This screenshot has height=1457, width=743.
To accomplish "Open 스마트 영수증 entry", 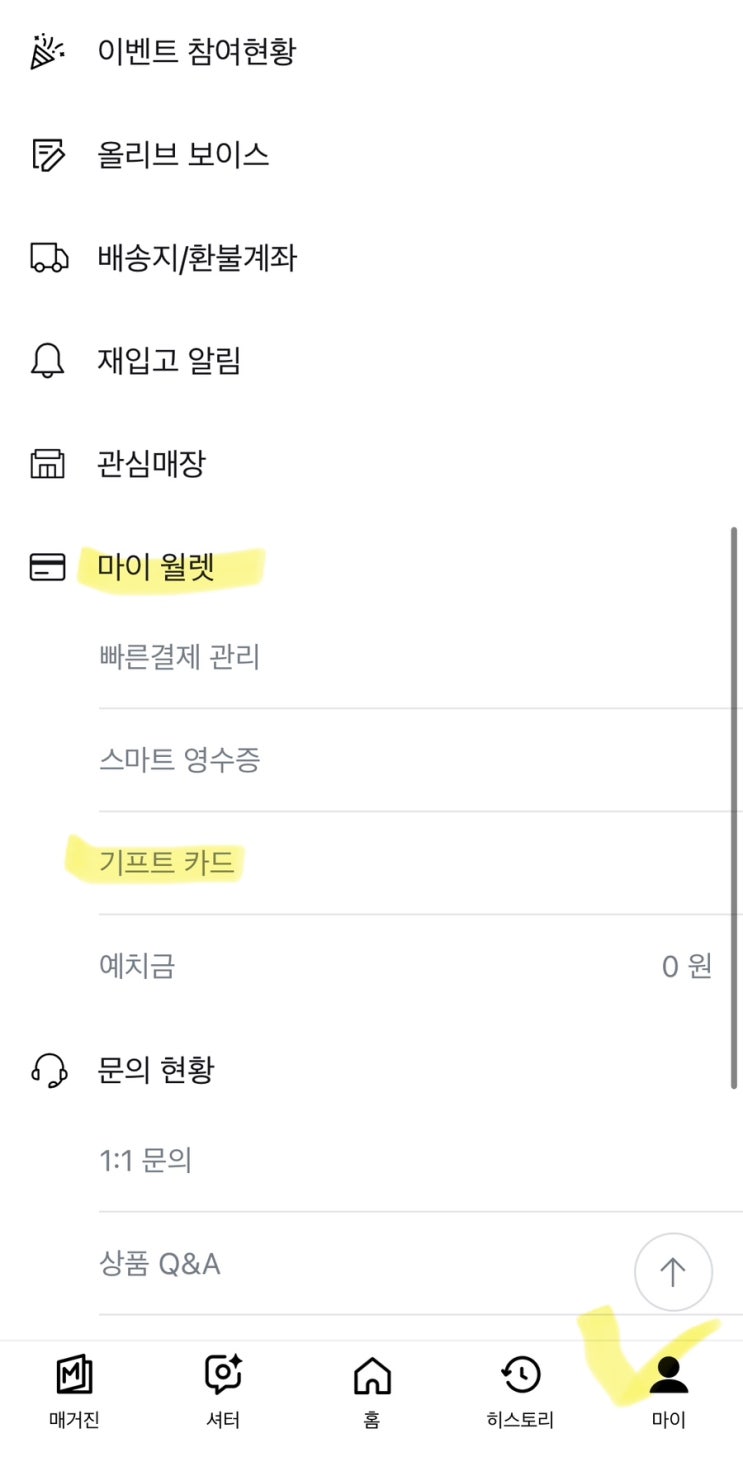I will tap(180, 761).
